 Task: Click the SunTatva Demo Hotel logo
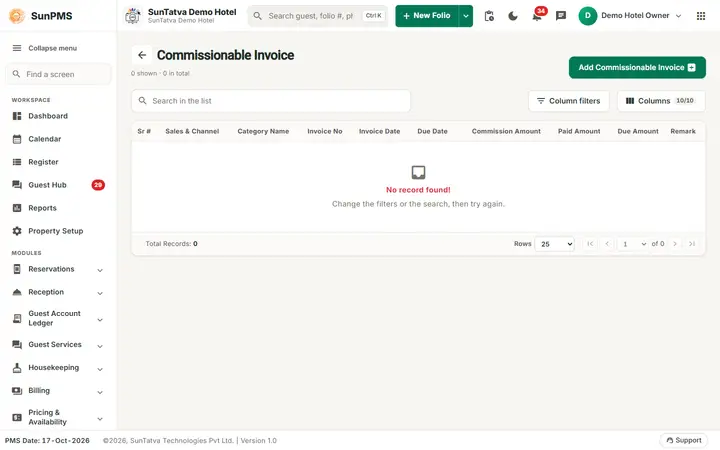click(x=133, y=16)
